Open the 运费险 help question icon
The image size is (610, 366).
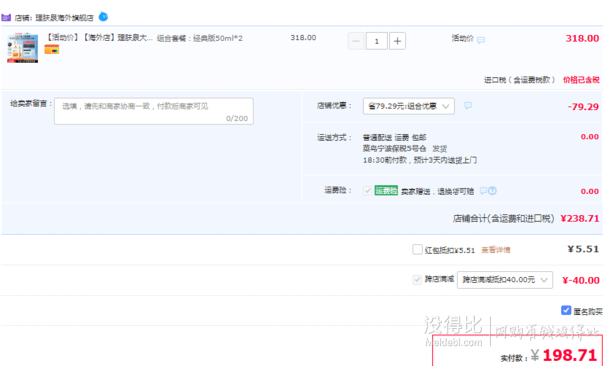pos(492,191)
